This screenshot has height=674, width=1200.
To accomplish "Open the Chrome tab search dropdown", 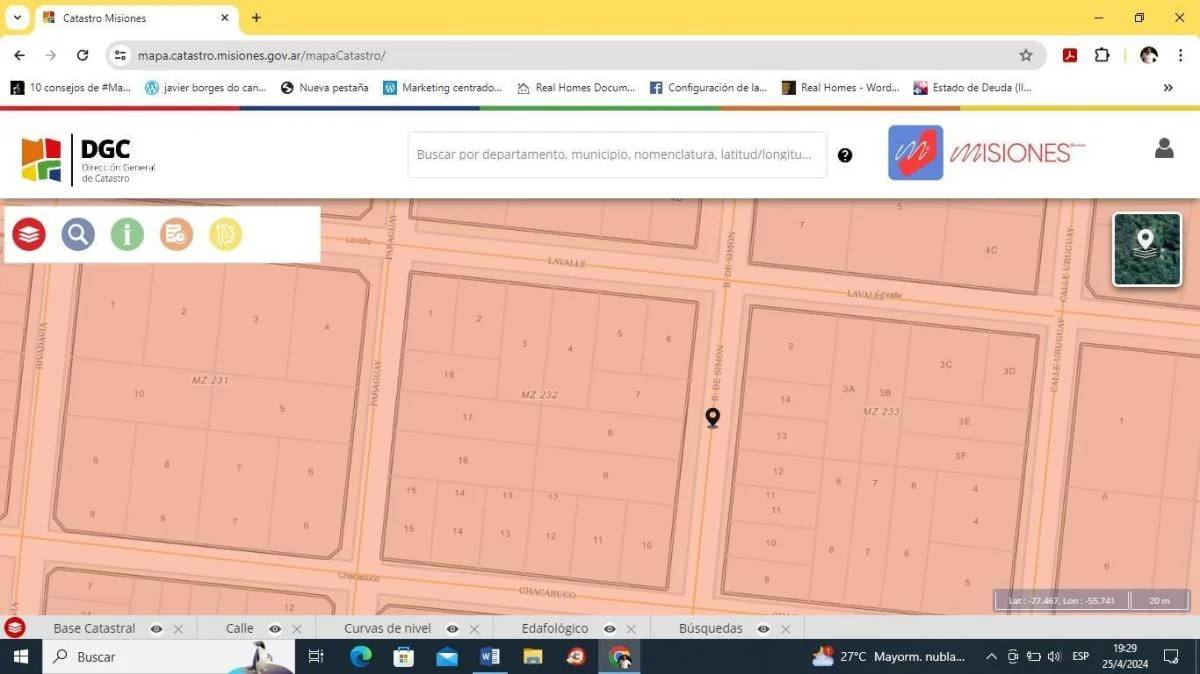I will [x=18, y=18].
